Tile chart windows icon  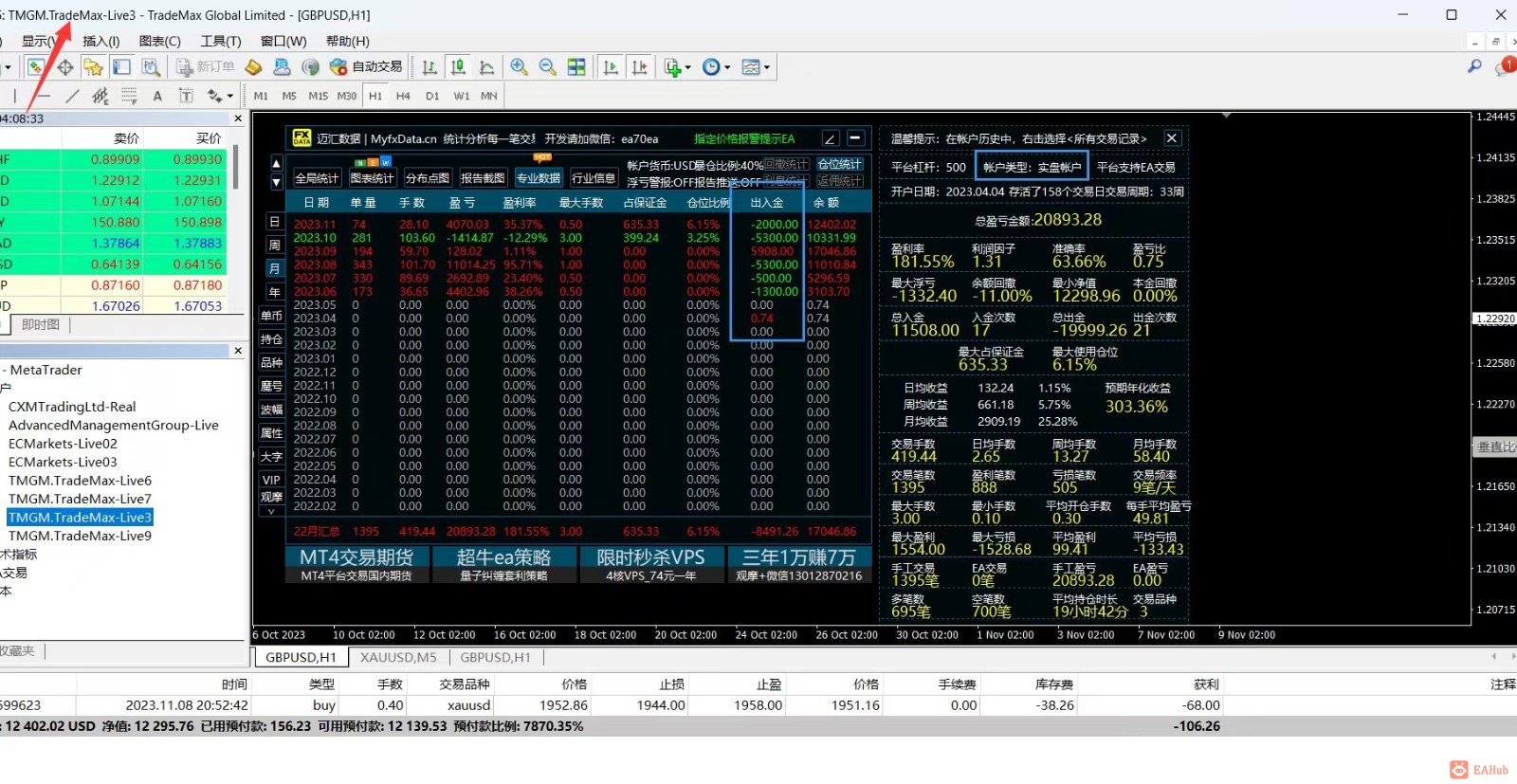[576, 66]
